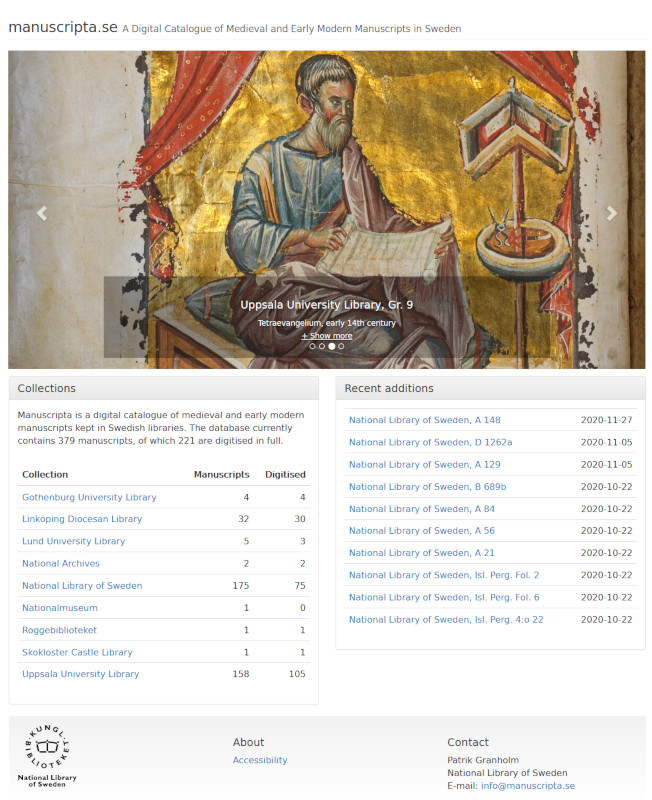Click the next slide arrow on carousel

click(x=612, y=212)
